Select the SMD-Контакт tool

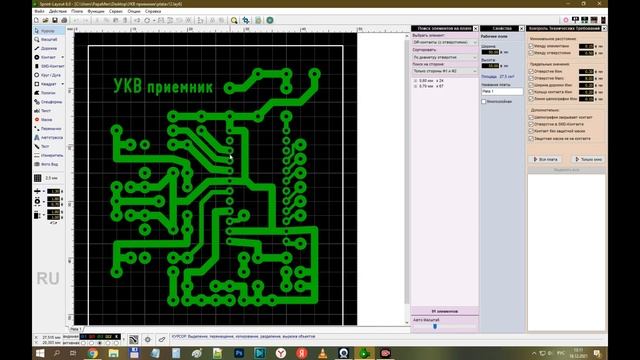coord(49,66)
